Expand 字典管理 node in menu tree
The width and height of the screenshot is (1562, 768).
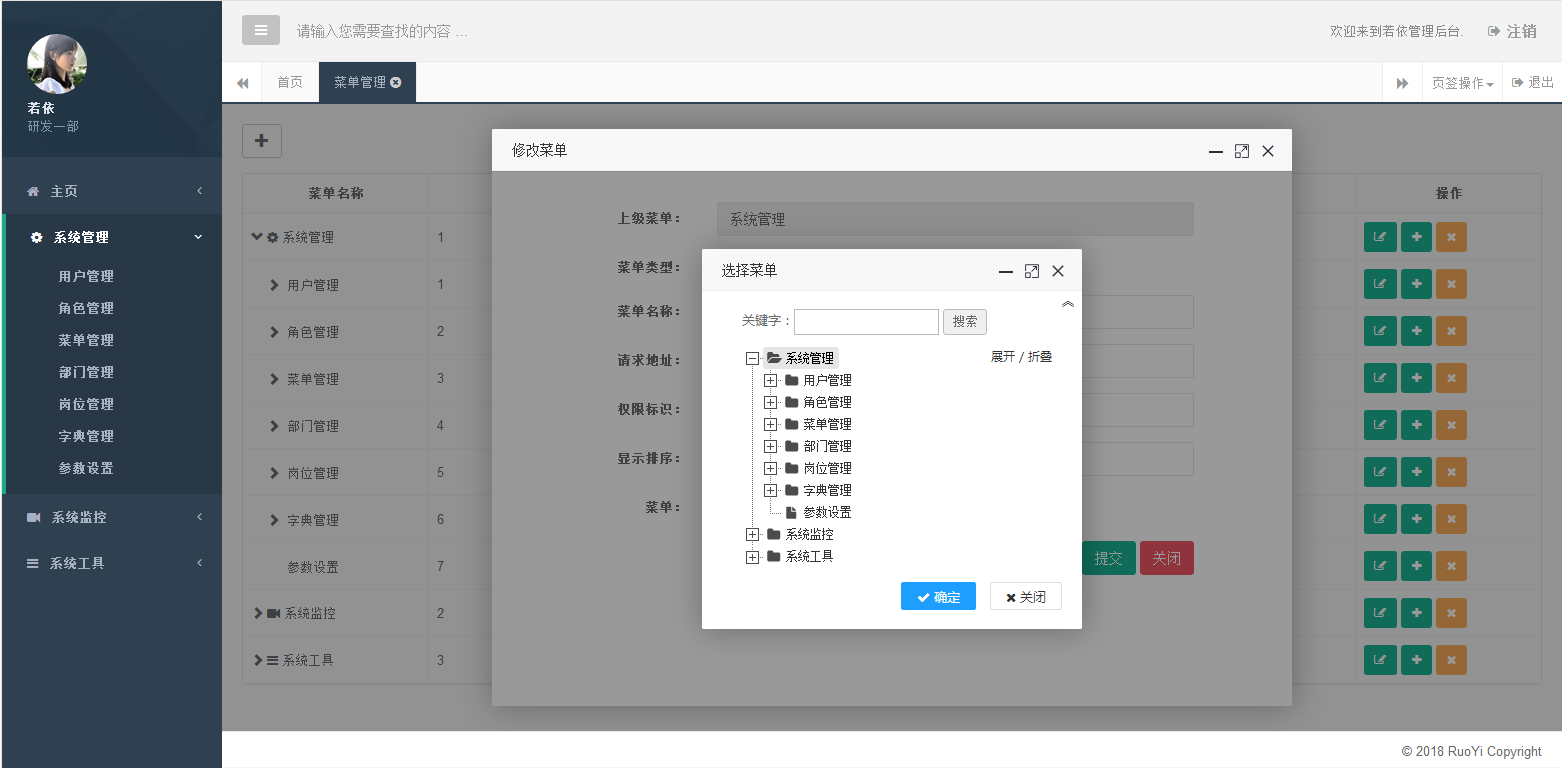click(770, 490)
